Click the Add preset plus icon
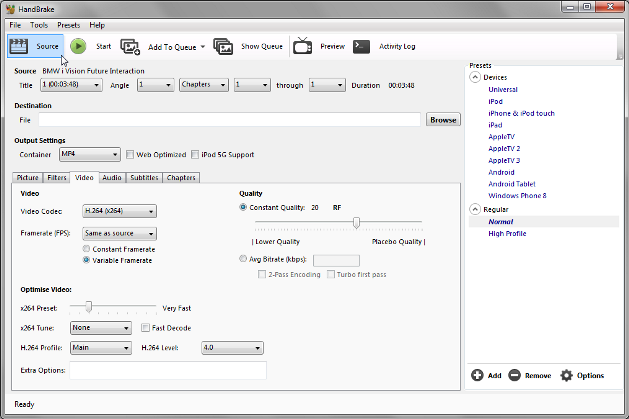 click(477, 375)
